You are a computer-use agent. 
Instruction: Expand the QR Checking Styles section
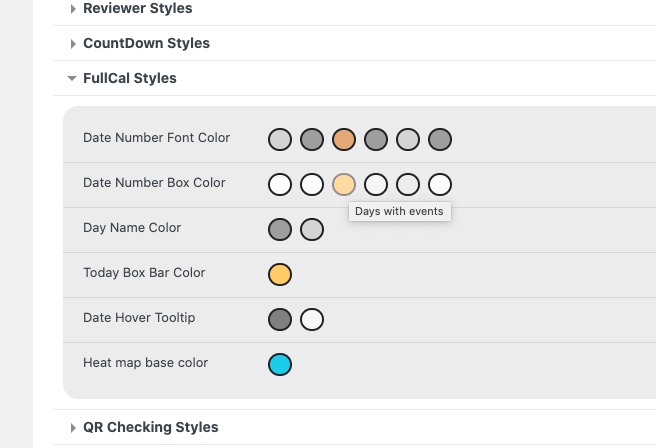point(150,427)
